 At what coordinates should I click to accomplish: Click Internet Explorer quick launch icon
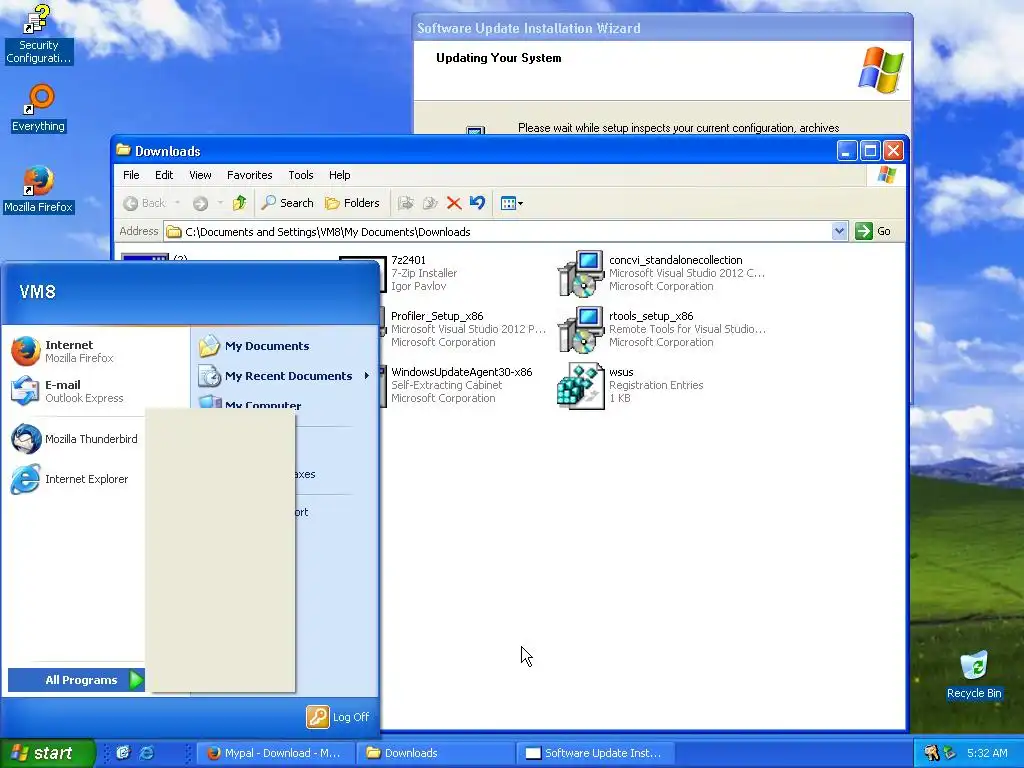point(148,753)
